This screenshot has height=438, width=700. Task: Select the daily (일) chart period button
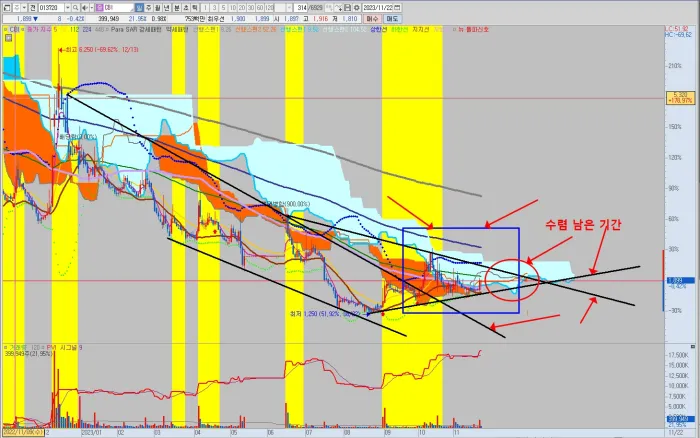coord(139,8)
